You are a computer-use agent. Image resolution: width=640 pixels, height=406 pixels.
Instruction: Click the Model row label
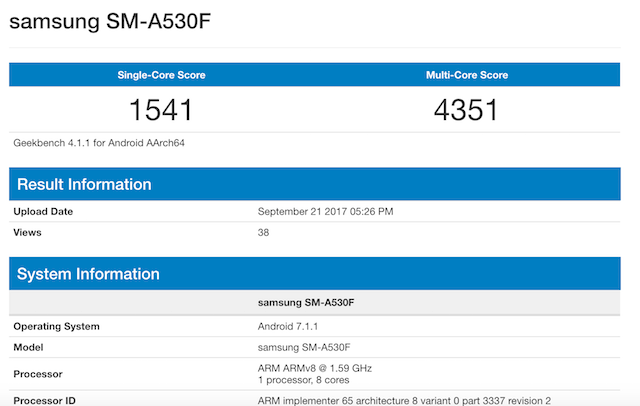pyautogui.click(x=30, y=346)
